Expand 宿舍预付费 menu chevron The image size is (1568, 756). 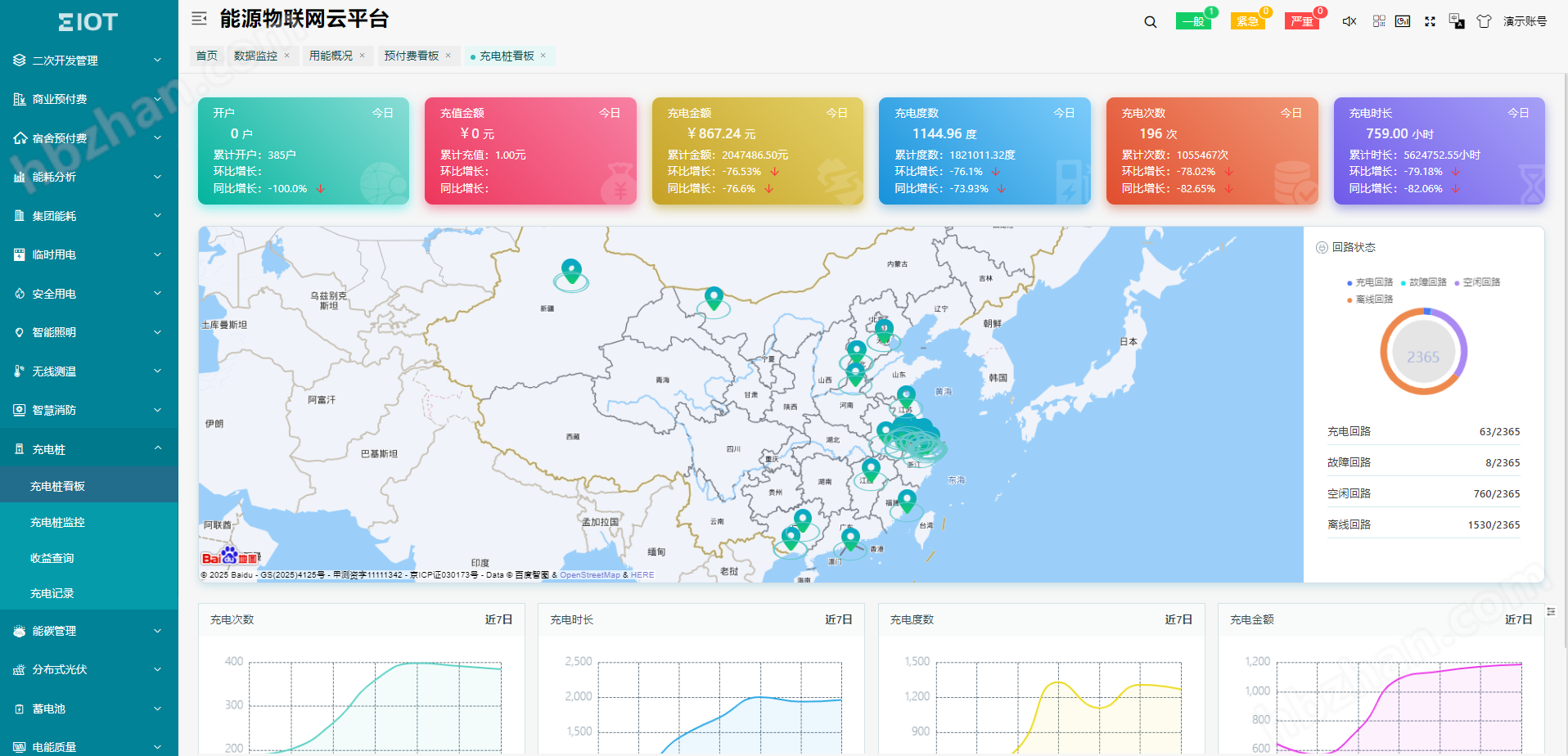point(158,137)
